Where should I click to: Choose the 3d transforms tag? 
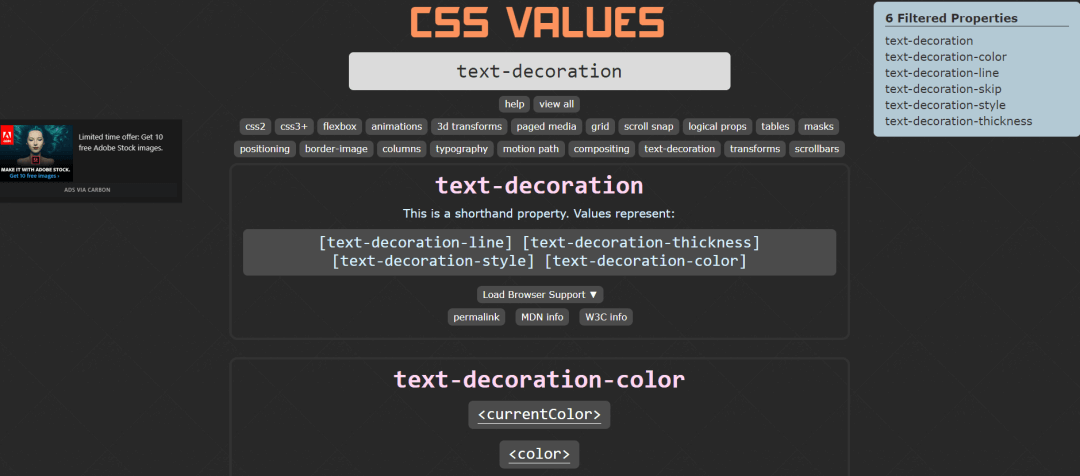tap(470, 126)
